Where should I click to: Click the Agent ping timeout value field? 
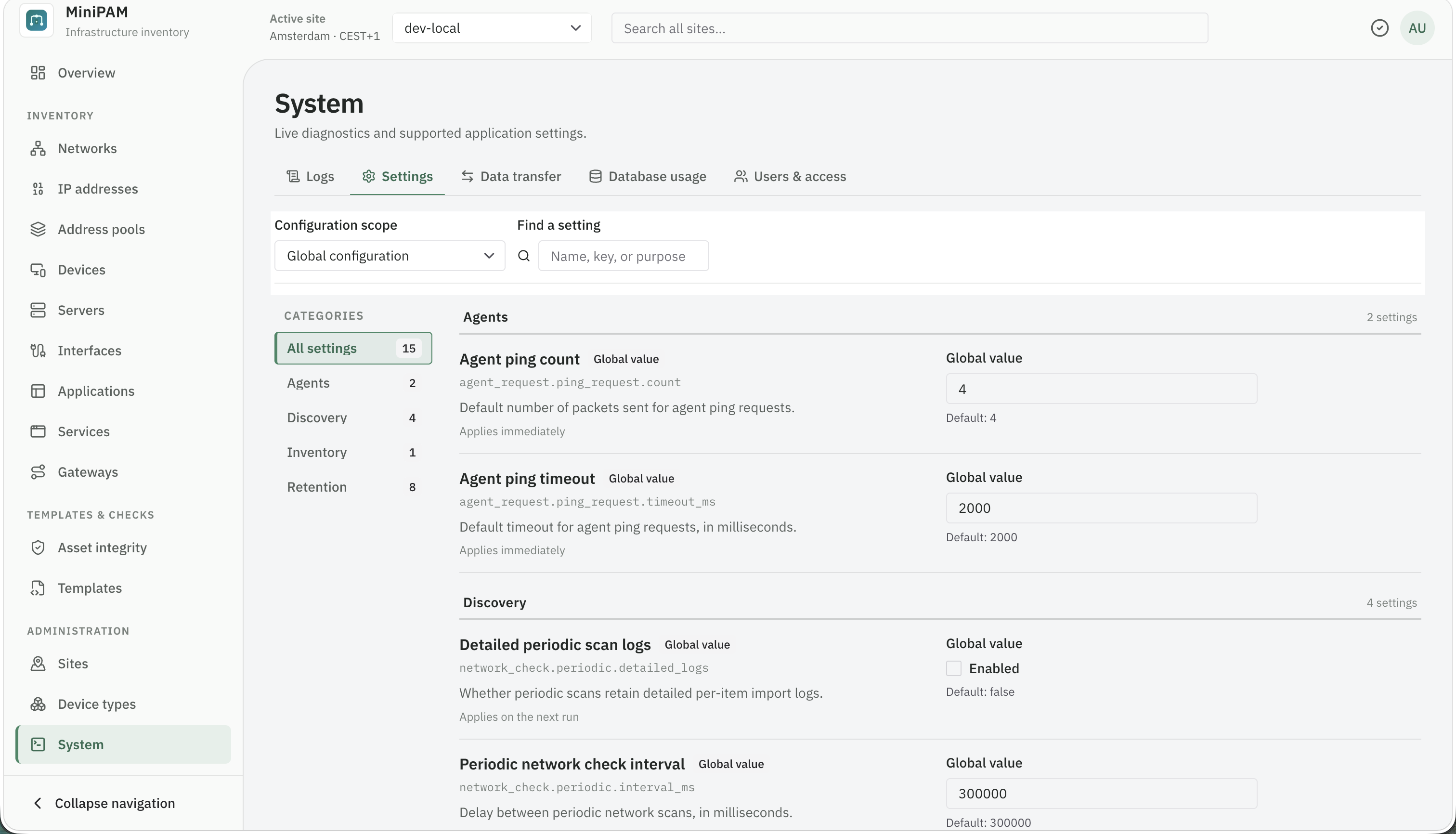1101,508
